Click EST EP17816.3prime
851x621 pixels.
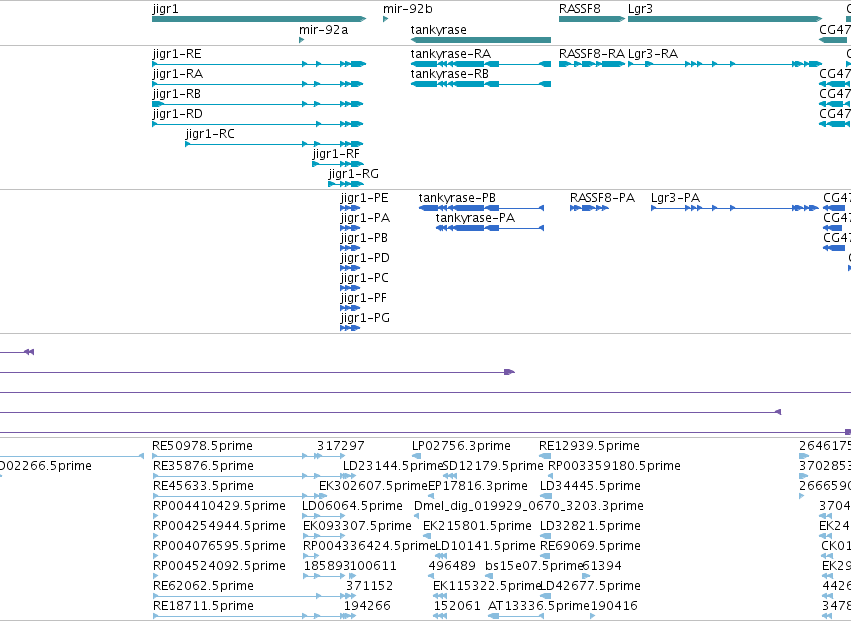(432, 496)
